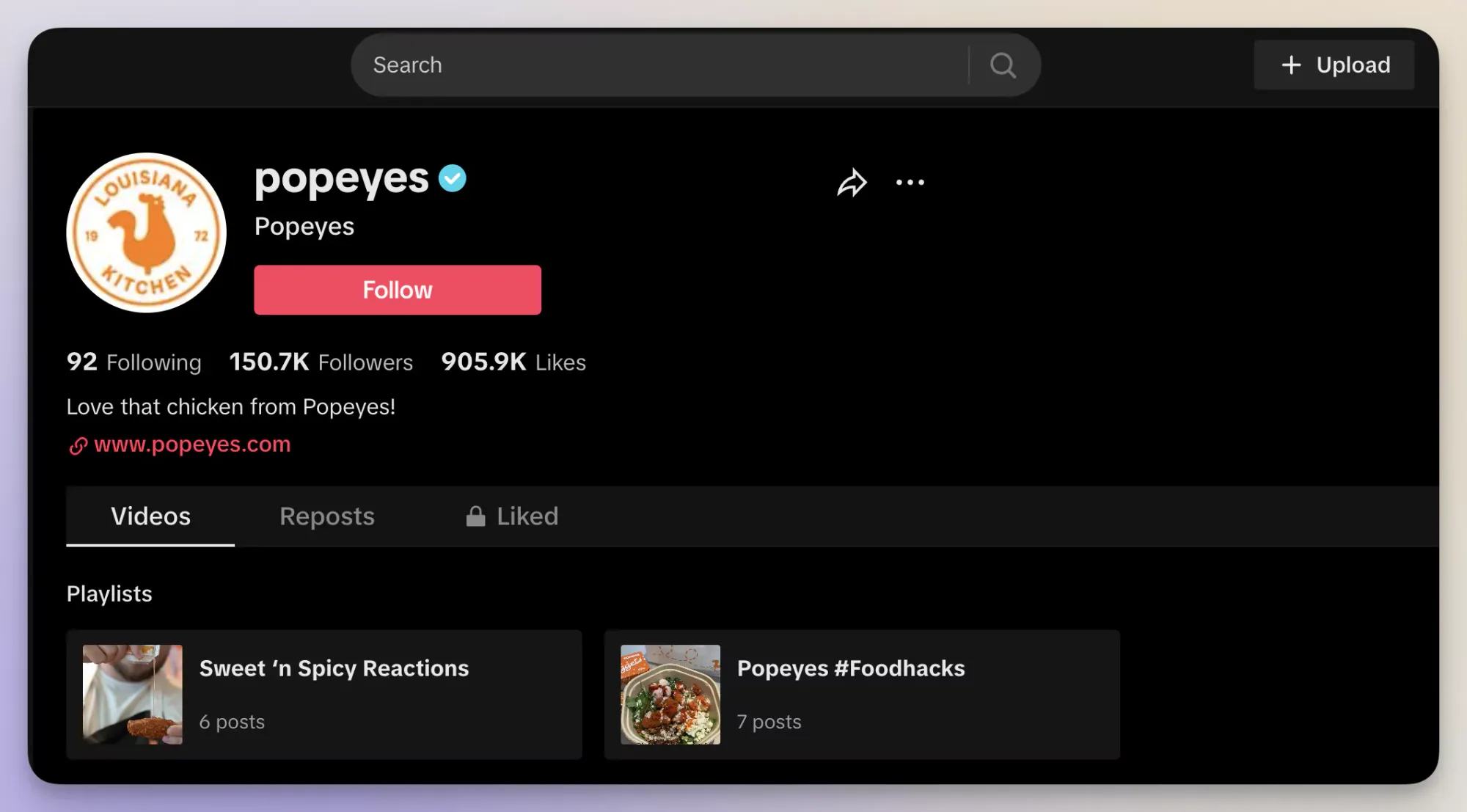The image size is (1467, 812).
Task: Click the share arrow icon
Action: (x=852, y=183)
